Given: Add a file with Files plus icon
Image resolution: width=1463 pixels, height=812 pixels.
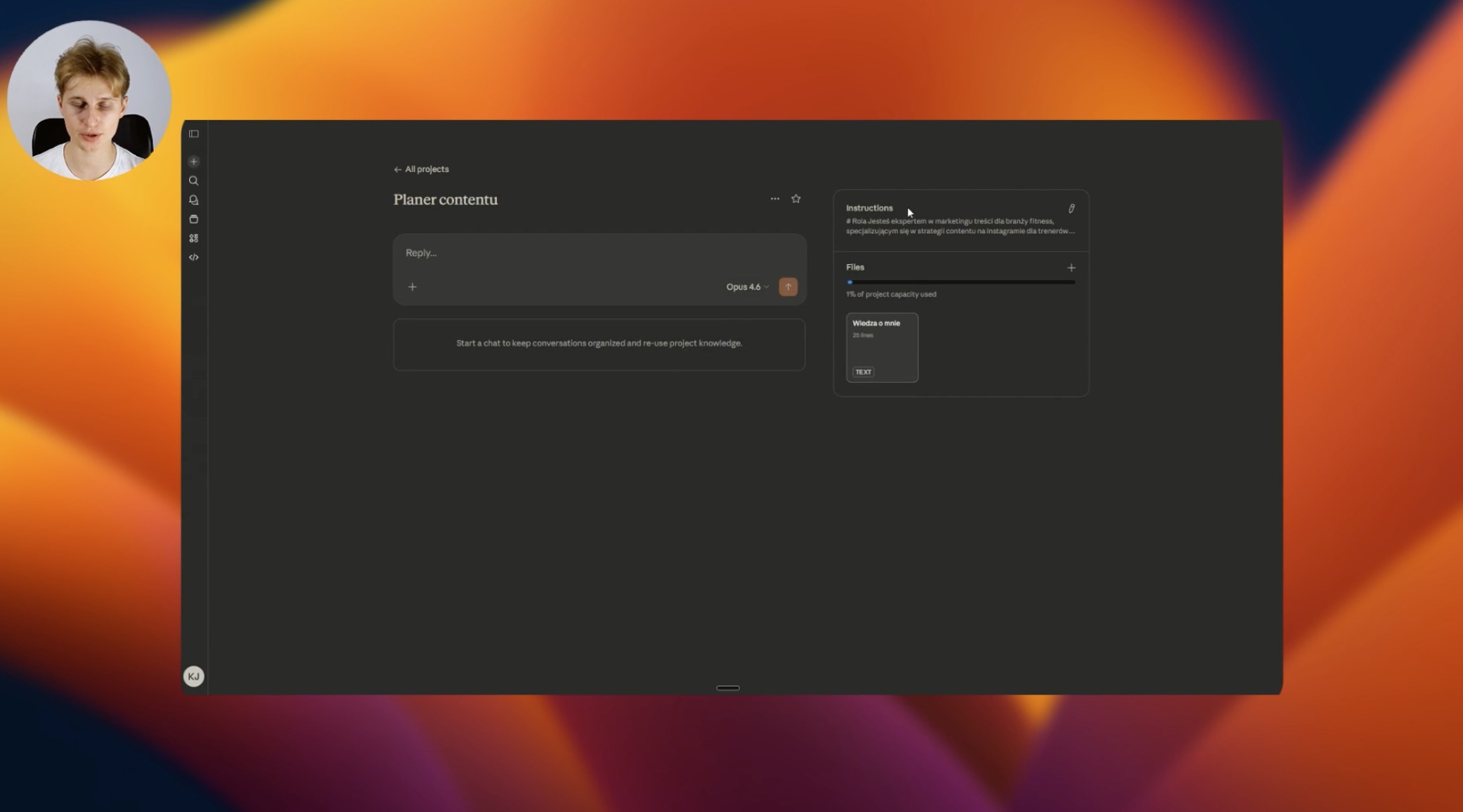Looking at the screenshot, I should (x=1072, y=268).
